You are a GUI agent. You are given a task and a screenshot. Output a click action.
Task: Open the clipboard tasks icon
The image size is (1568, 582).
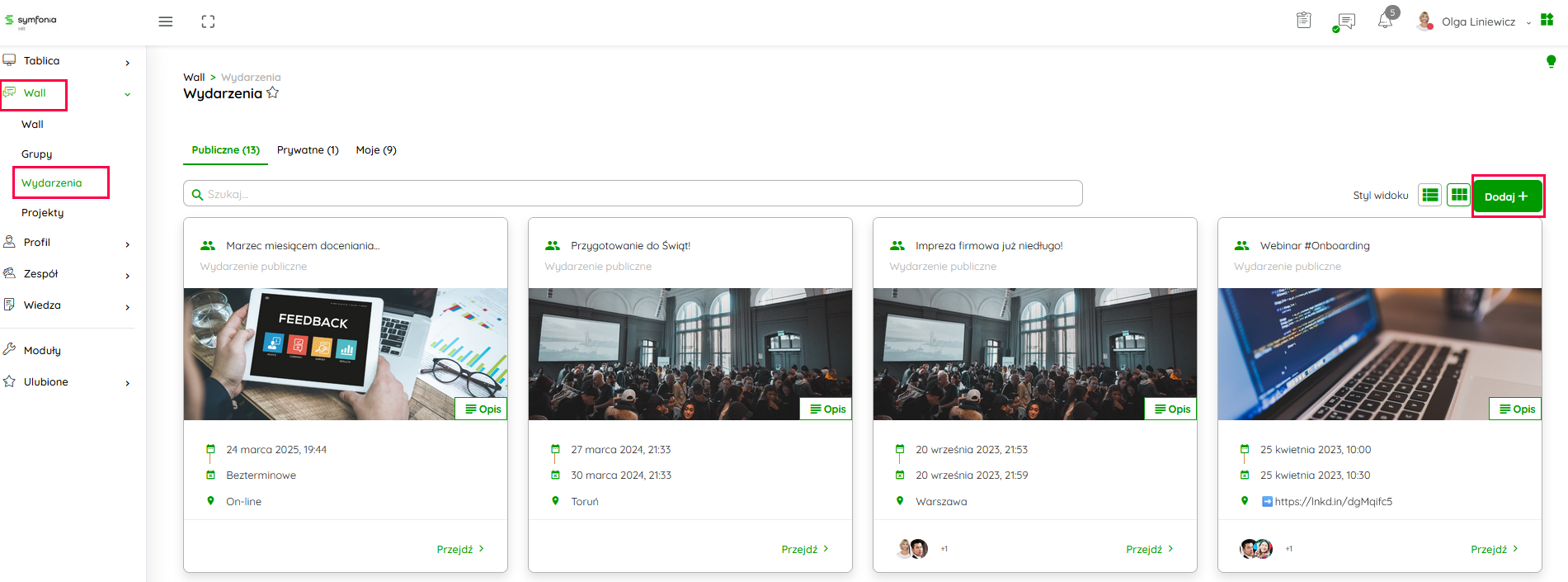click(1303, 21)
